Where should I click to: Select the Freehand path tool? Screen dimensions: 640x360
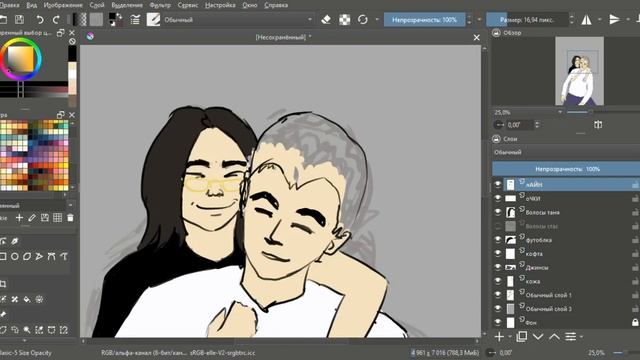[x=64, y=256]
